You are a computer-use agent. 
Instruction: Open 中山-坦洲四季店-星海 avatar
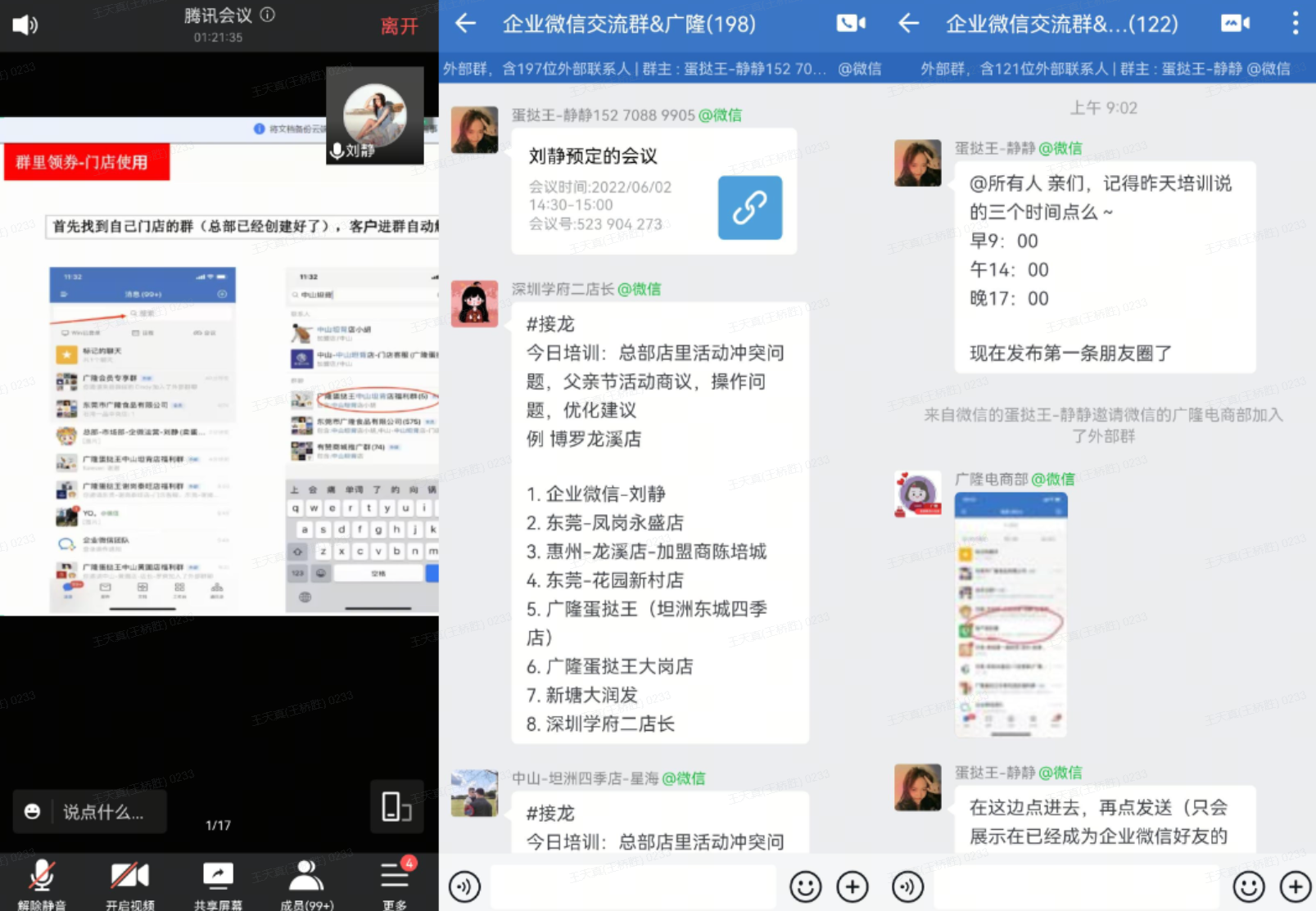[x=474, y=793]
